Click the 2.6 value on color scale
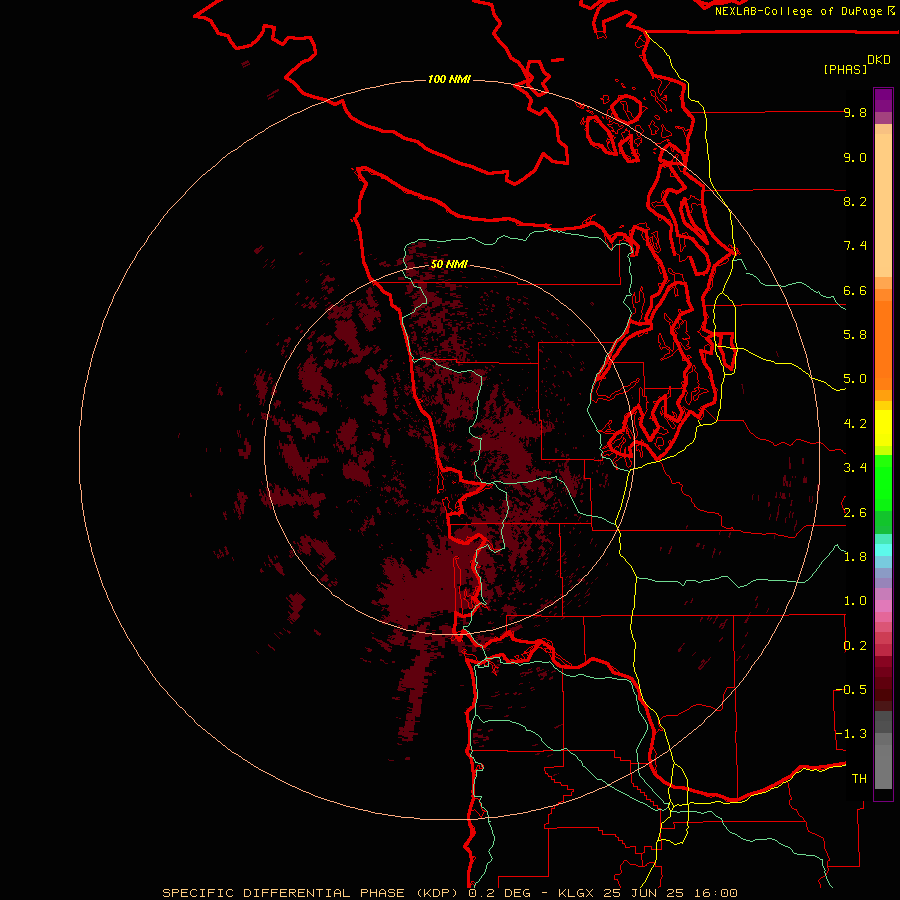The image size is (900, 900). point(855,513)
